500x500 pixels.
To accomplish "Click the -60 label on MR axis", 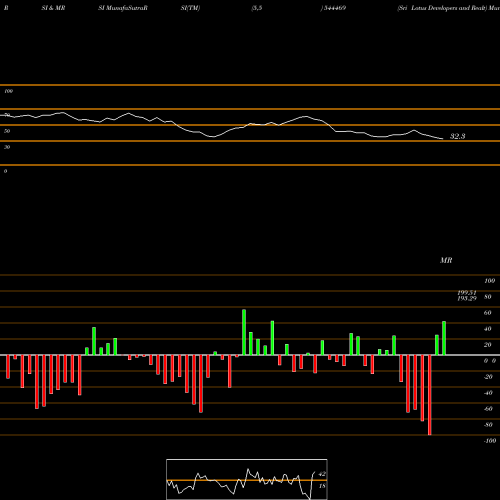I will [x=488, y=409].
